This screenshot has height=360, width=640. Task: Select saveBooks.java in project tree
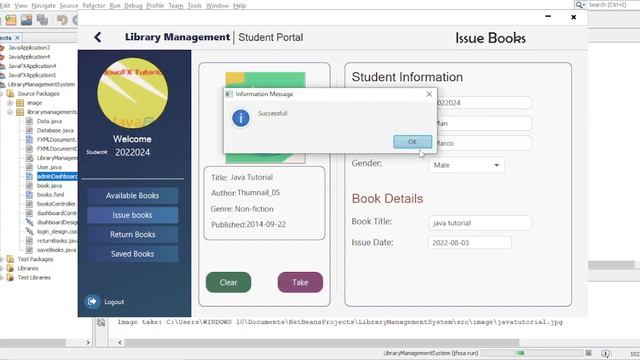point(56,250)
